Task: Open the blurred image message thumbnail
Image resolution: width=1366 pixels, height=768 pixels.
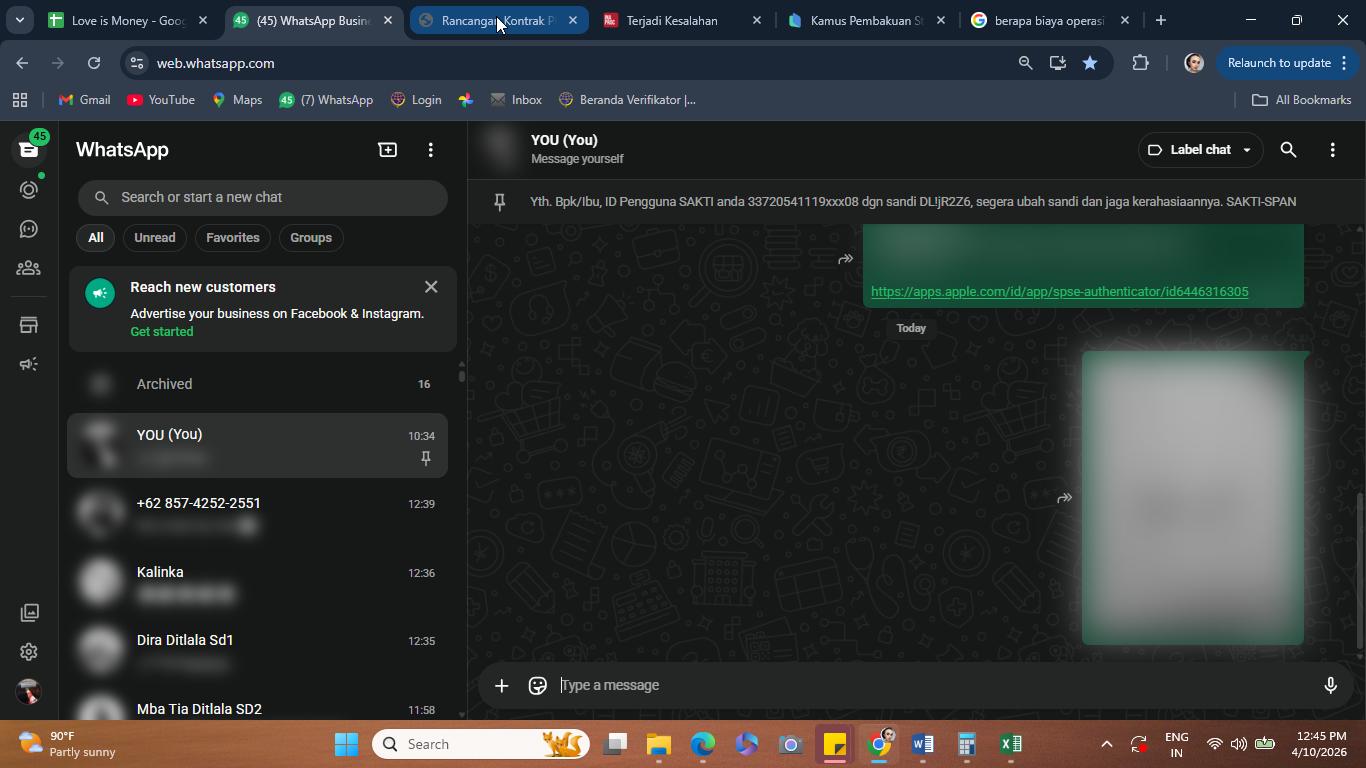Action: [1193, 498]
